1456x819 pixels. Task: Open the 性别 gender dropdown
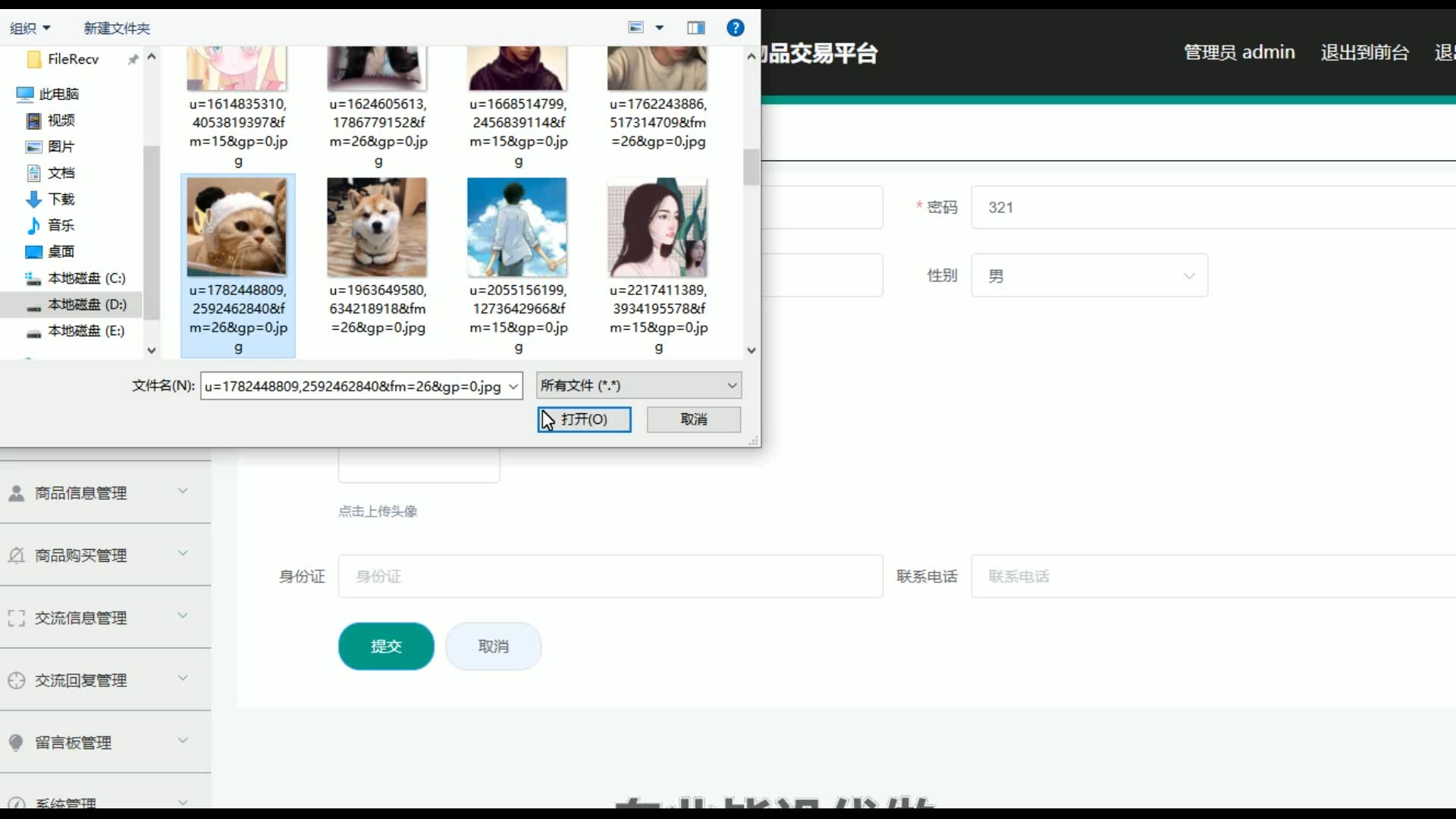click(x=1089, y=276)
